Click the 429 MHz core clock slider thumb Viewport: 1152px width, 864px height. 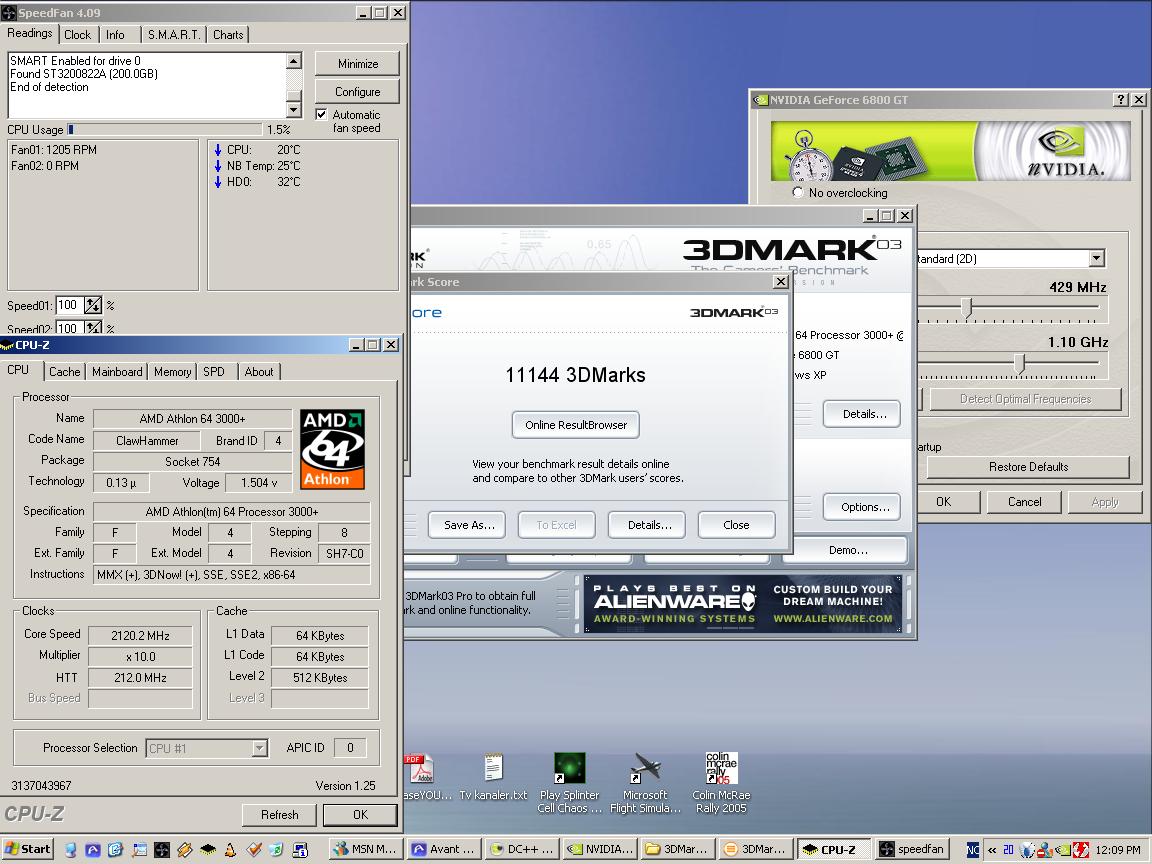click(x=967, y=307)
